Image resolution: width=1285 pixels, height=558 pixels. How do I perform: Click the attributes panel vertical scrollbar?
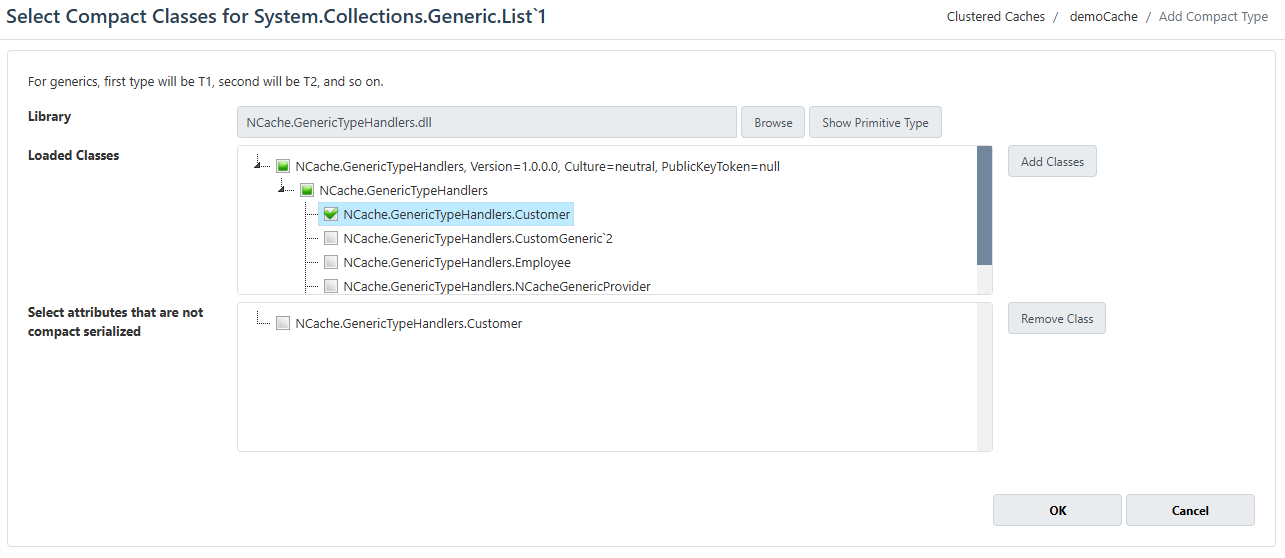(984, 377)
